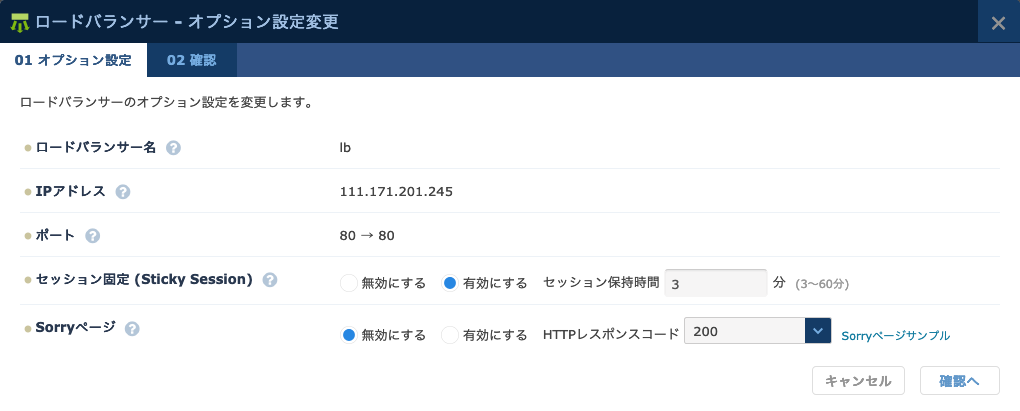Image resolution: width=1020 pixels, height=411 pixels.
Task: Switch to the 01 オプション設定 tab
Action: (x=73, y=60)
